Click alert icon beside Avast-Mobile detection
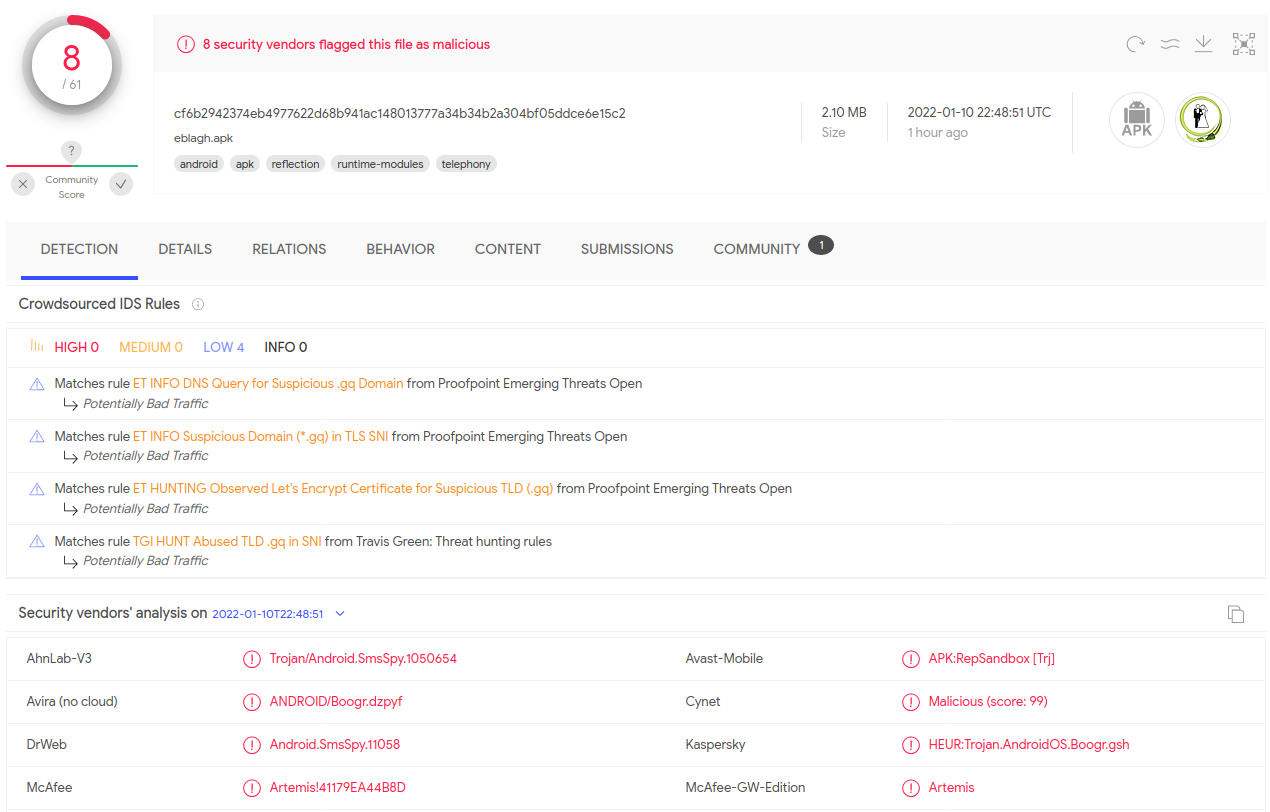The width and height of the screenshot is (1270, 812). (911, 659)
